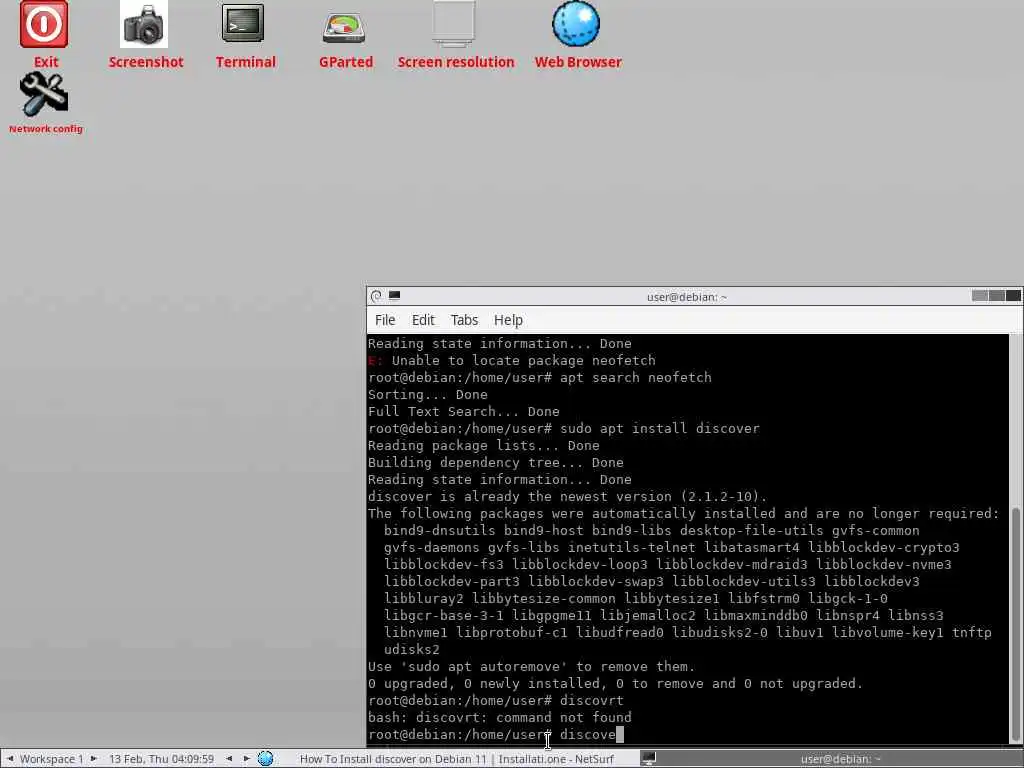Open the Edit menu in terminal
This screenshot has height=768, width=1024.
pos(423,320)
